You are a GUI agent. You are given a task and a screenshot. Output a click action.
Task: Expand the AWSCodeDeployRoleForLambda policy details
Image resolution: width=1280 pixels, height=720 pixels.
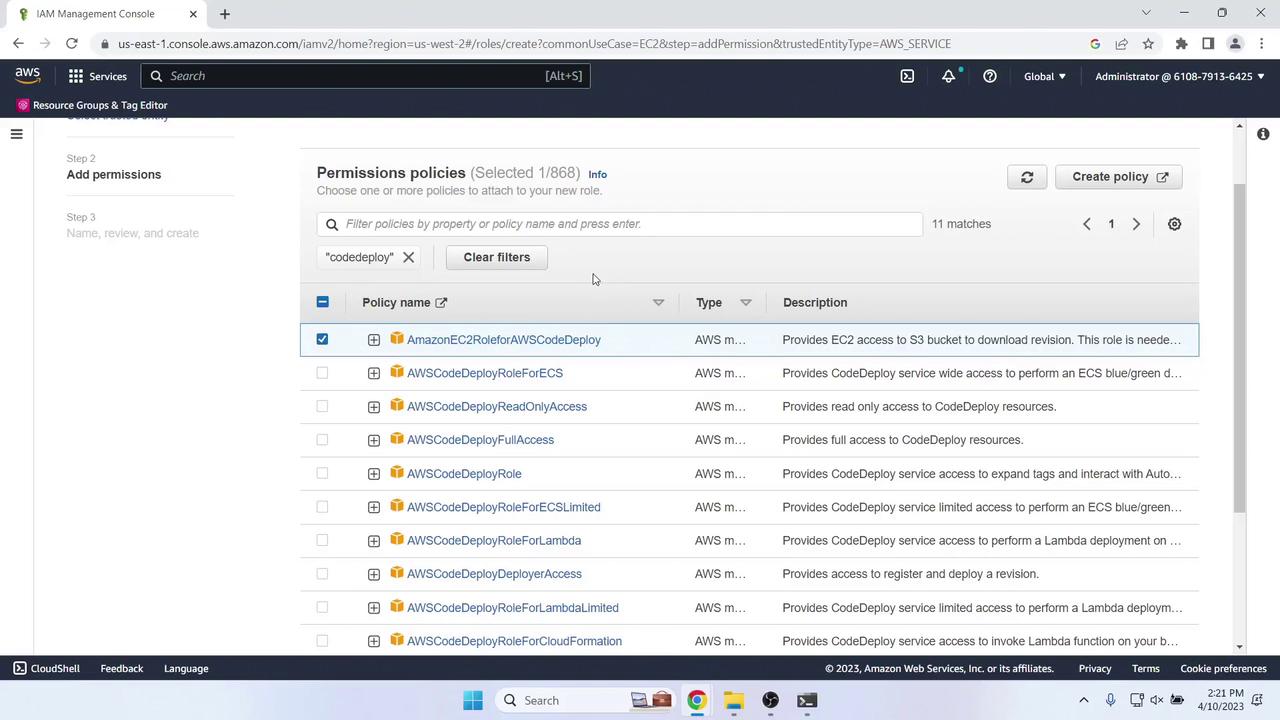(x=374, y=541)
